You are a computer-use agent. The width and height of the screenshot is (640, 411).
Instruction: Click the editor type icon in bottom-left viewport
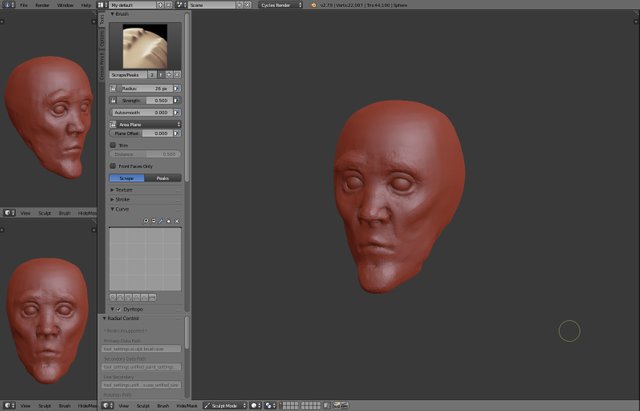(7, 406)
